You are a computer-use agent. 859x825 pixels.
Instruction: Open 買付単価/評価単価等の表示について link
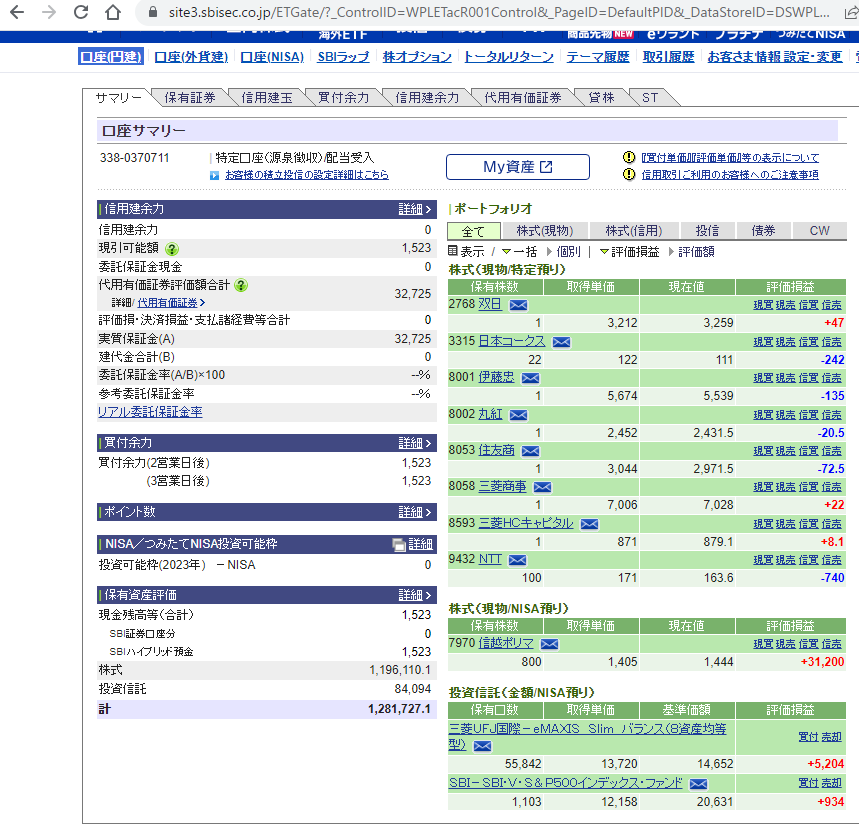coord(730,158)
